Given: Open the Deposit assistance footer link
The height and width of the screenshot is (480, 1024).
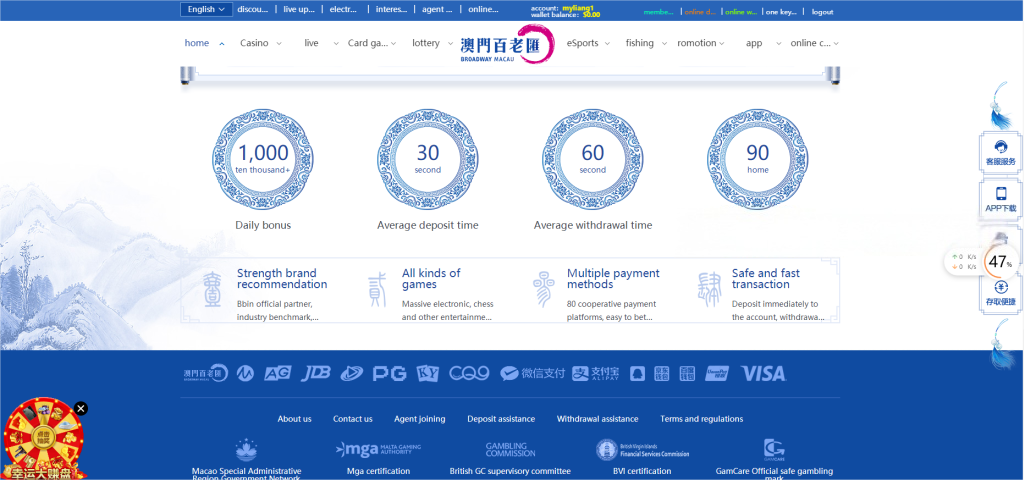Looking at the screenshot, I should pyautogui.click(x=501, y=419).
